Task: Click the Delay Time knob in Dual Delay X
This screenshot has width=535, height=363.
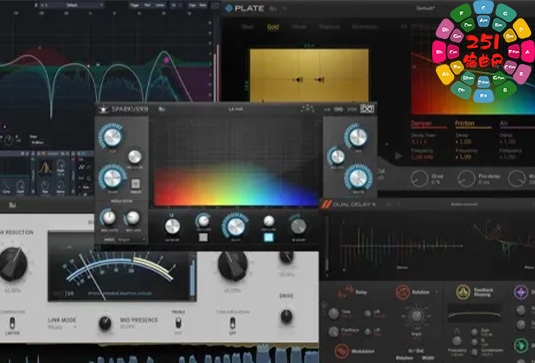Action: tap(333, 314)
